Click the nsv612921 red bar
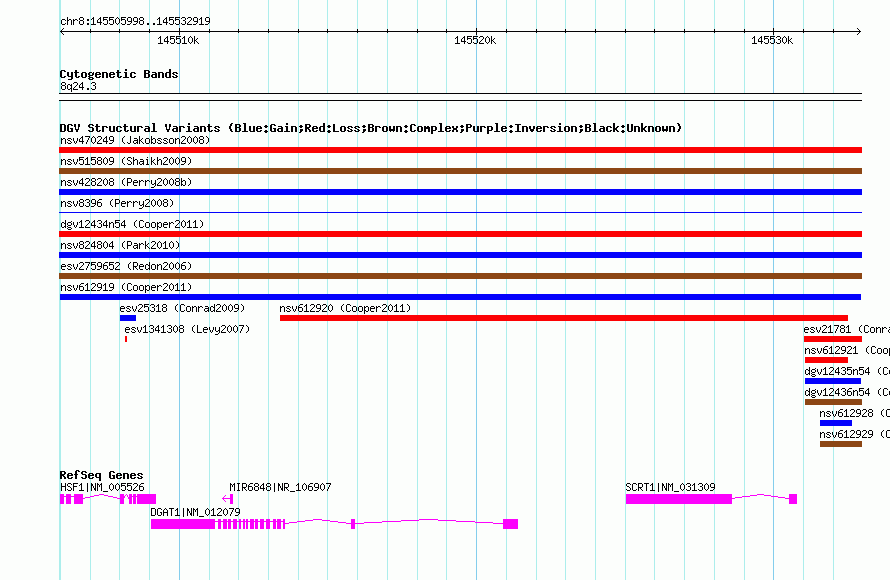 coord(826,360)
